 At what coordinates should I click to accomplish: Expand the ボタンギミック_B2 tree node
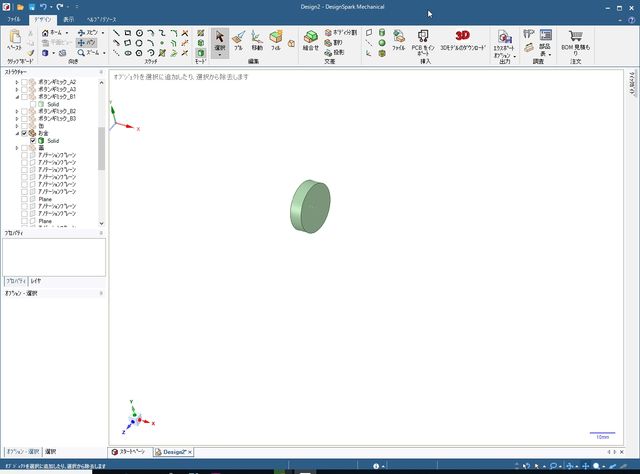(x=17, y=111)
